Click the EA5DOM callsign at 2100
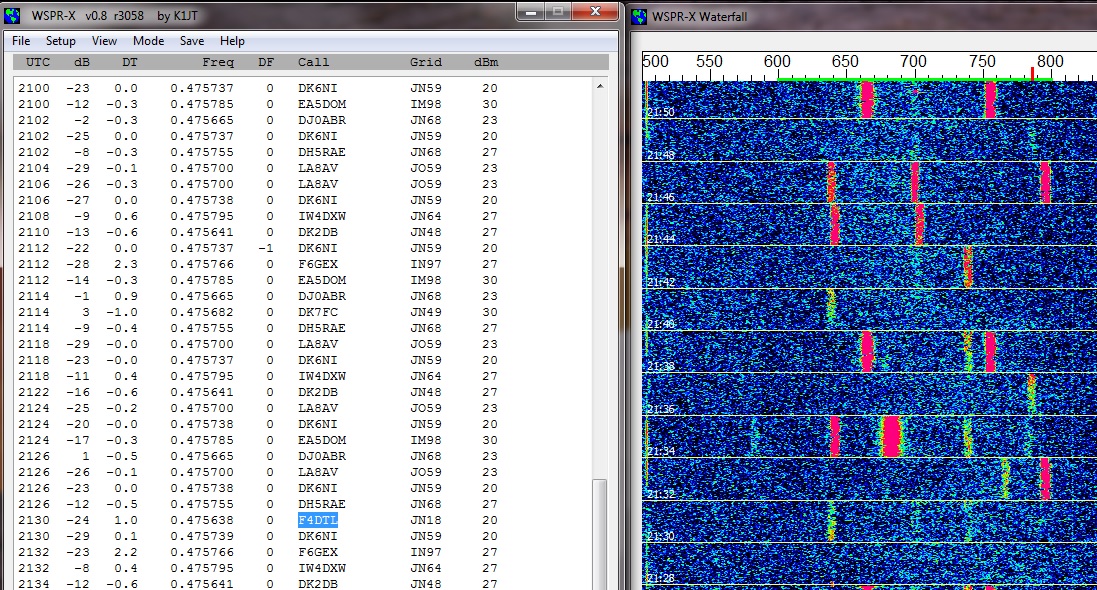1097x590 pixels. [322, 104]
